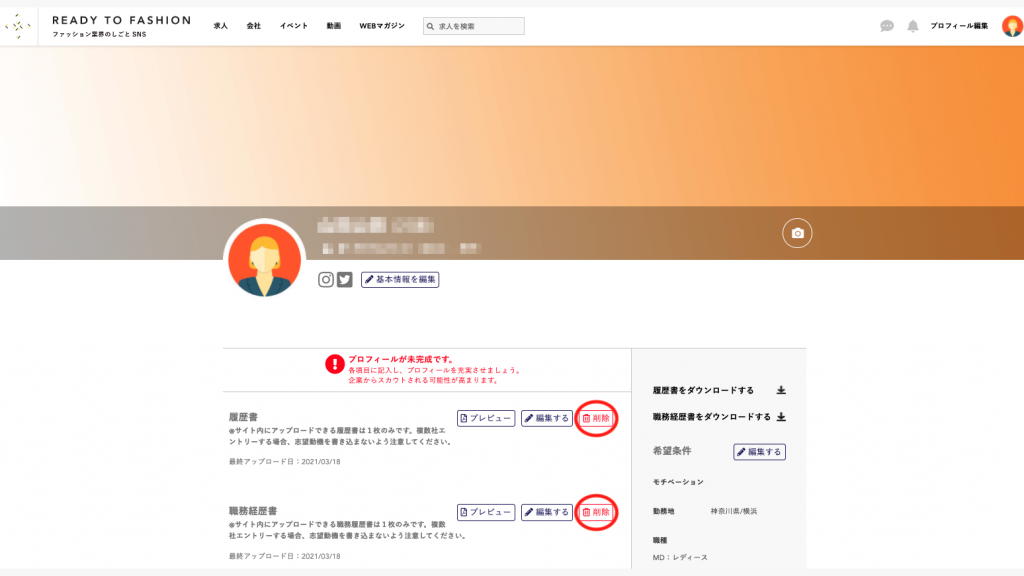Download the 職務経歴書 via the download icon
The height and width of the screenshot is (576, 1024).
click(781, 417)
